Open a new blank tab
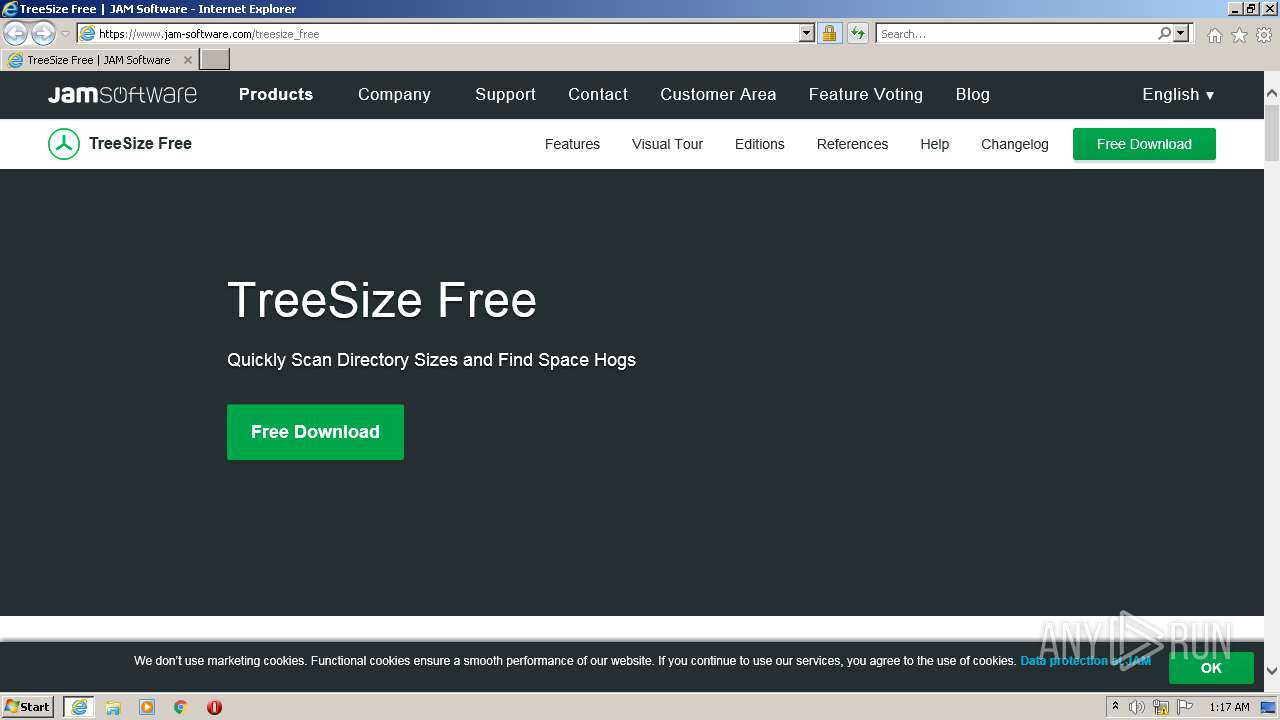Image resolution: width=1280 pixels, height=720 pixels. (215, 60)
